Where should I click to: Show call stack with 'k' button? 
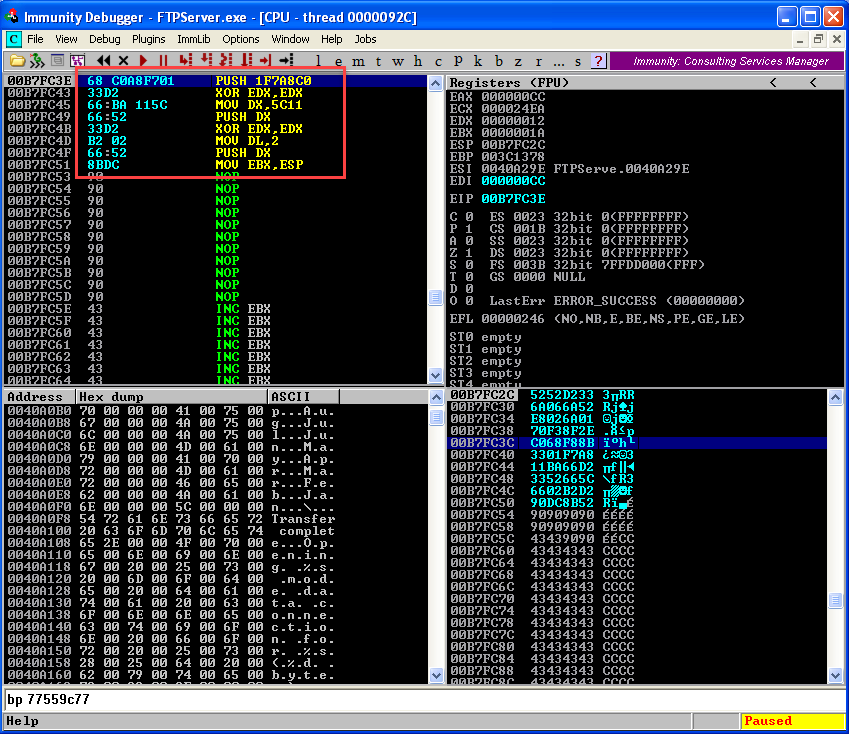(x=478, y=61)
